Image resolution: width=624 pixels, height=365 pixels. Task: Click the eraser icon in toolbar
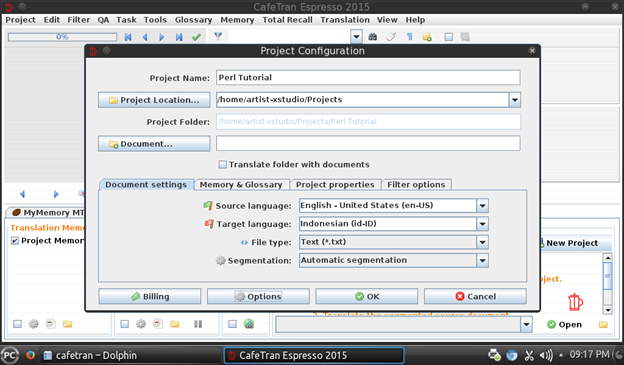[391, 37]
